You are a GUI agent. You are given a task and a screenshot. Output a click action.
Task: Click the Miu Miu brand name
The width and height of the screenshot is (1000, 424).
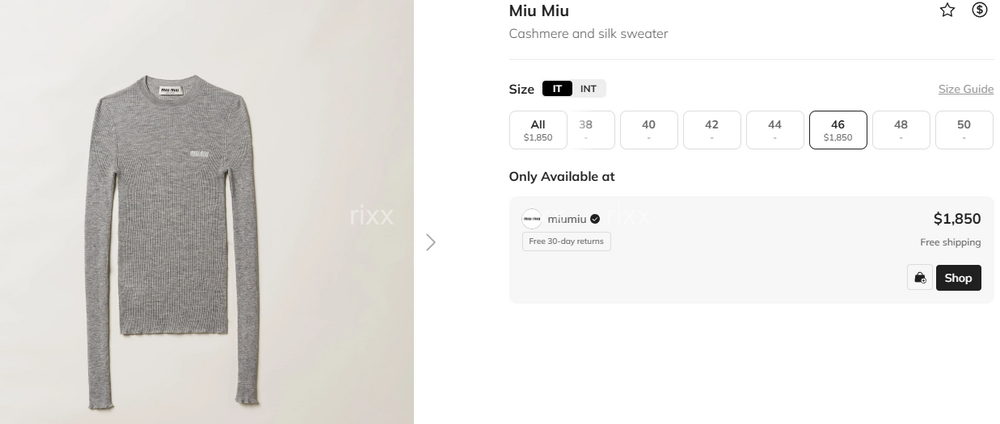539,11
